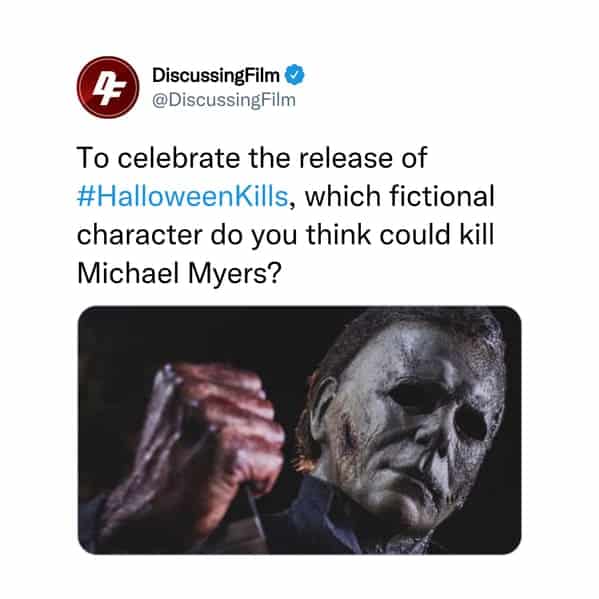Screen dimensions: 599x599
Task: Click the text "Michael Myers?"
Action: point(179,274)
